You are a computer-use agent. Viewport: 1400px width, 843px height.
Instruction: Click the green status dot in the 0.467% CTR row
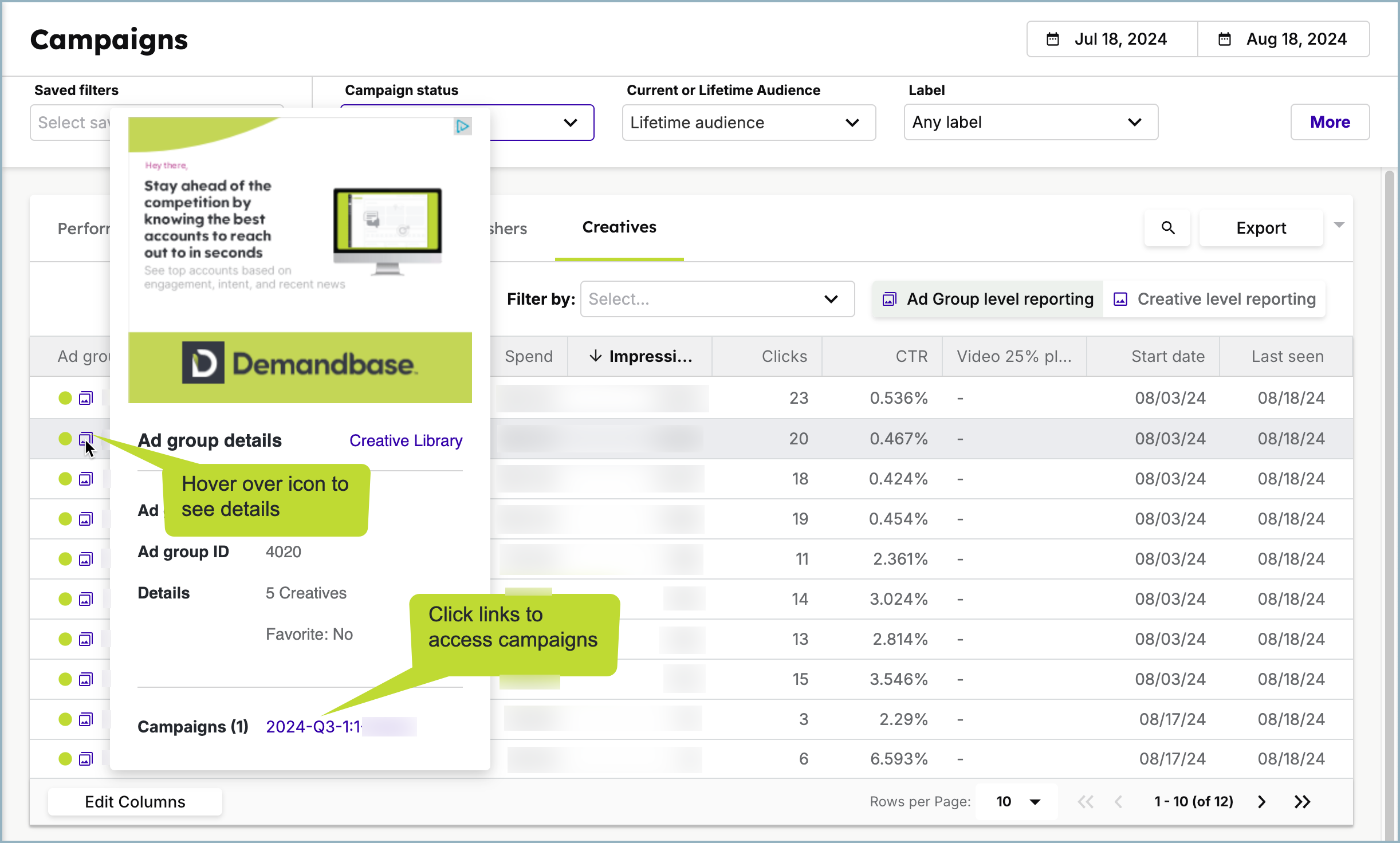click(x=65, y=439)
